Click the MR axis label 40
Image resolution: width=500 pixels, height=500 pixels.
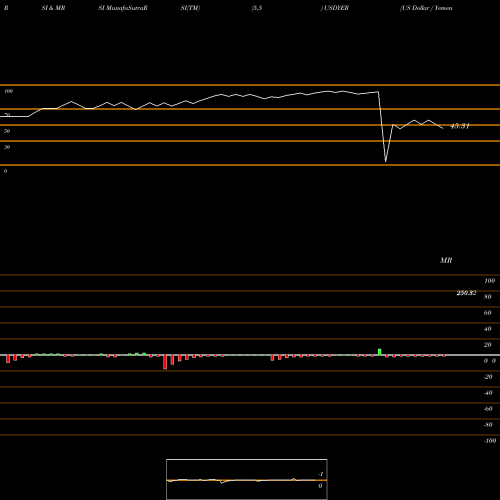(x=488, y=329)
